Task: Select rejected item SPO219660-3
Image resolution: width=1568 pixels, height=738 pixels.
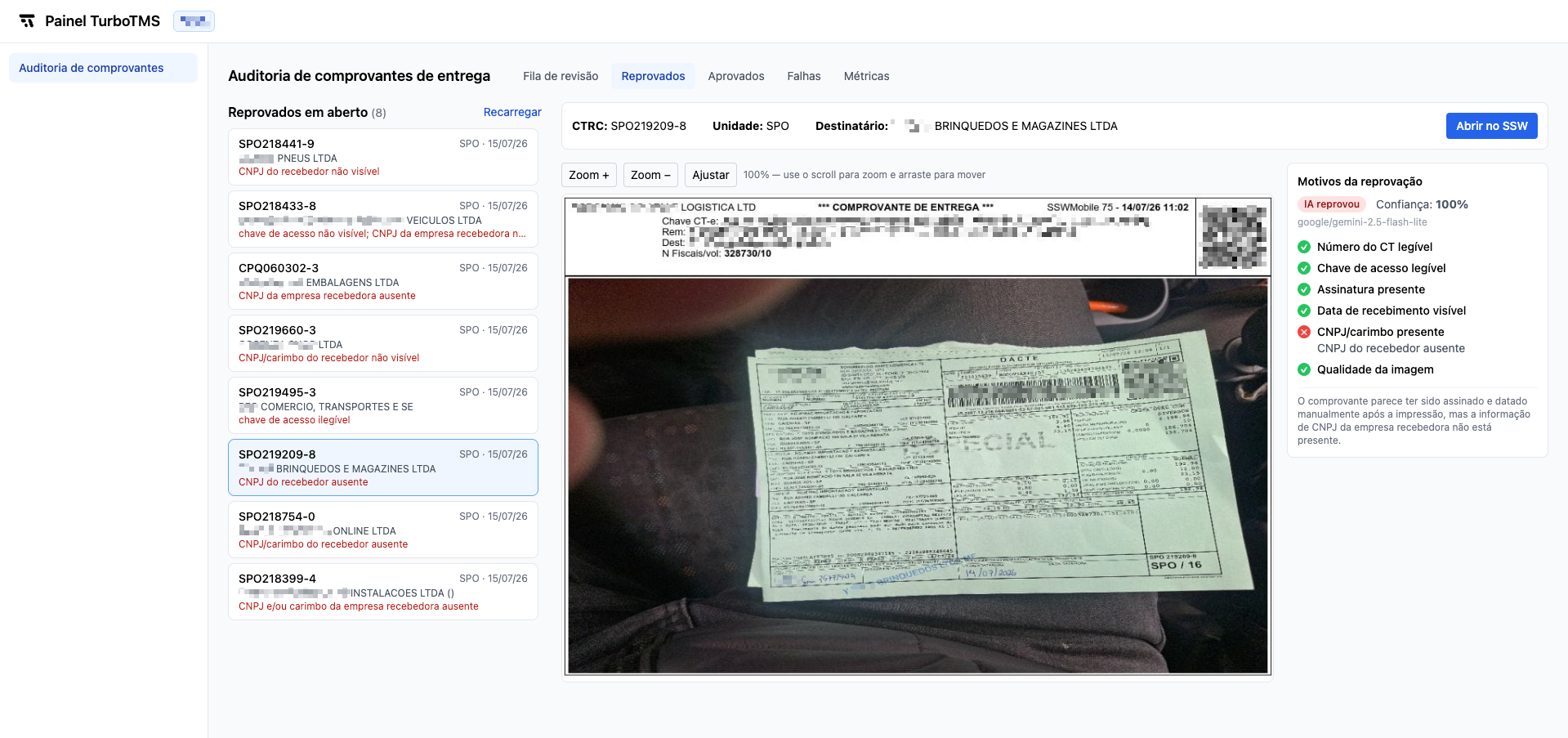Action: (x=383, y=343)
